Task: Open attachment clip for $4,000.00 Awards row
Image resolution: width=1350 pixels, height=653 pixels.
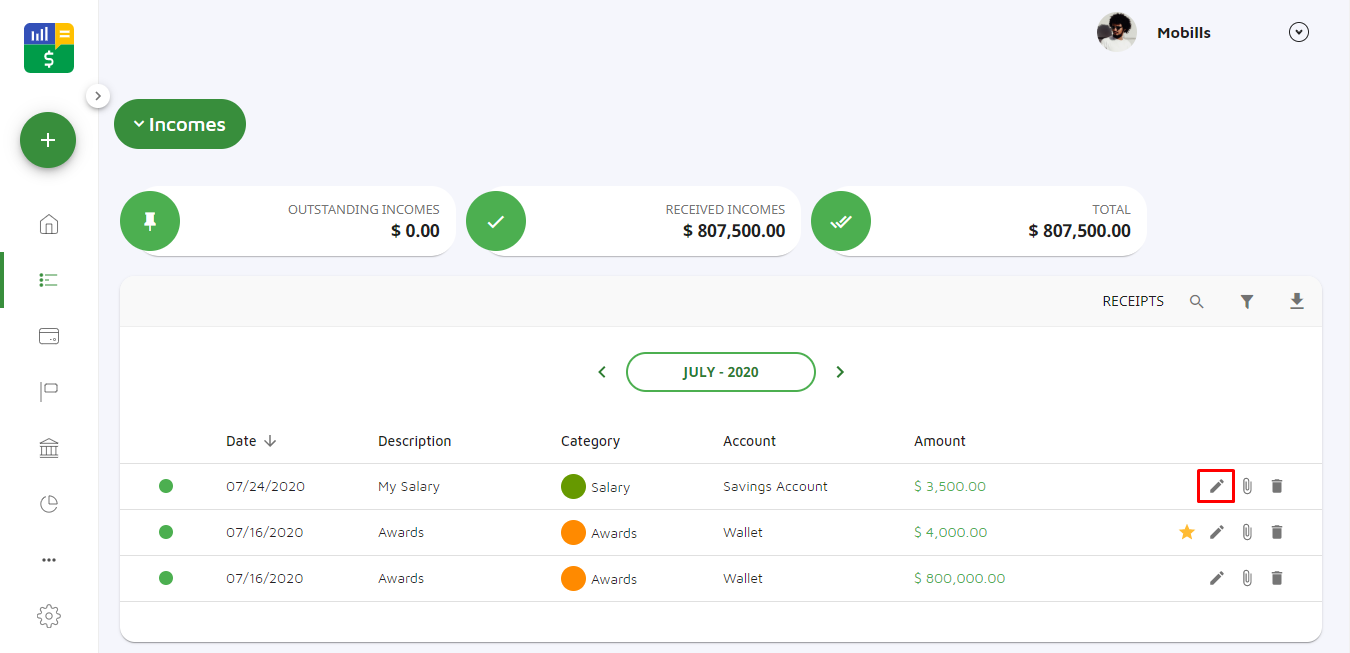Action: pyautogui.click(x=1247, y=532)
